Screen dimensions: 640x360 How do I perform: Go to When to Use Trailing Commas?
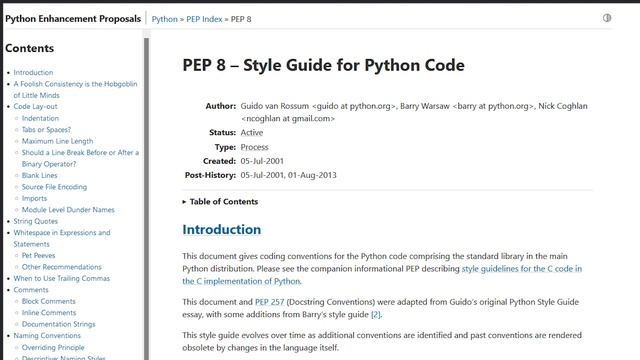pos(61,278)
